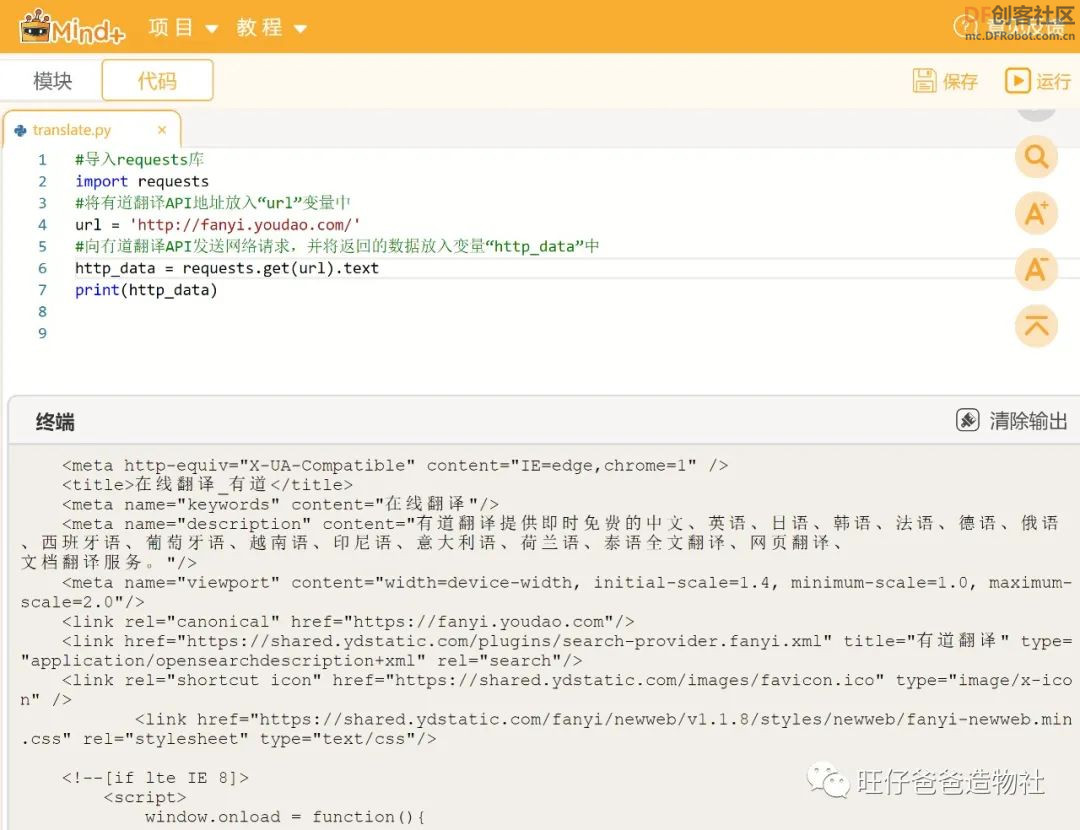Switch to the 模块 tab

coord(52,81)
